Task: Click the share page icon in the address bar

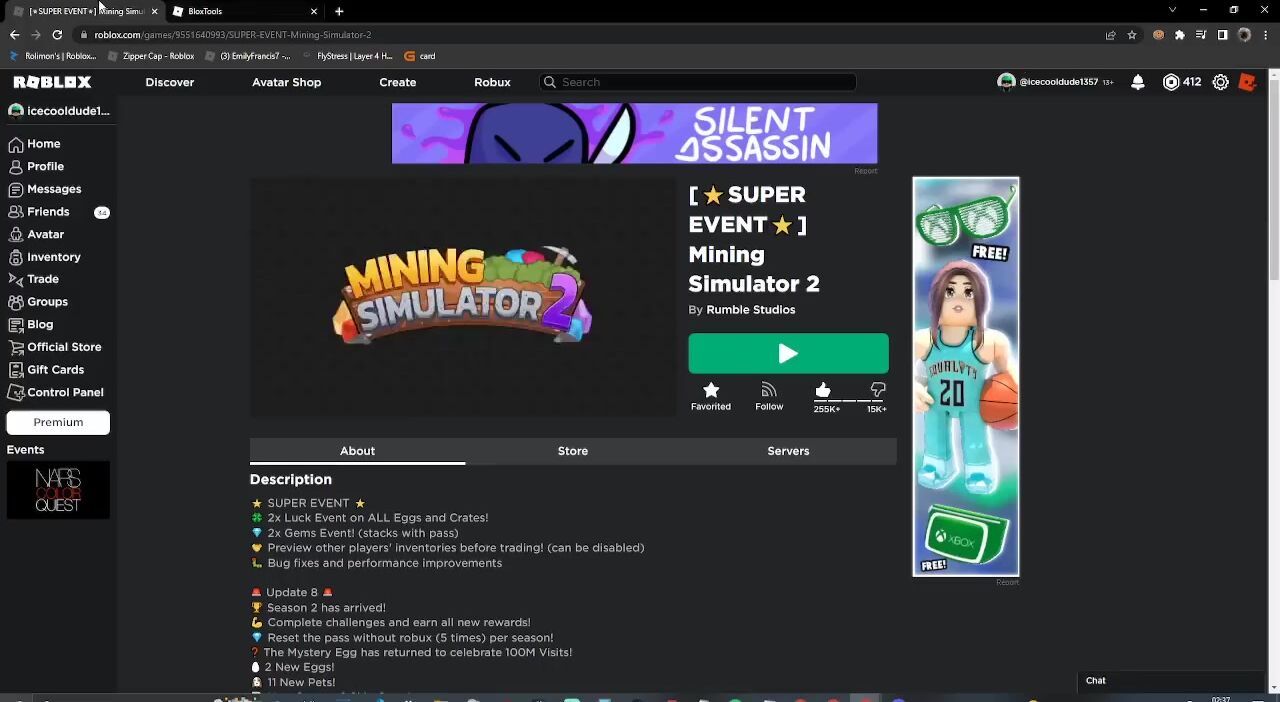Action: tap(1110, 35)
